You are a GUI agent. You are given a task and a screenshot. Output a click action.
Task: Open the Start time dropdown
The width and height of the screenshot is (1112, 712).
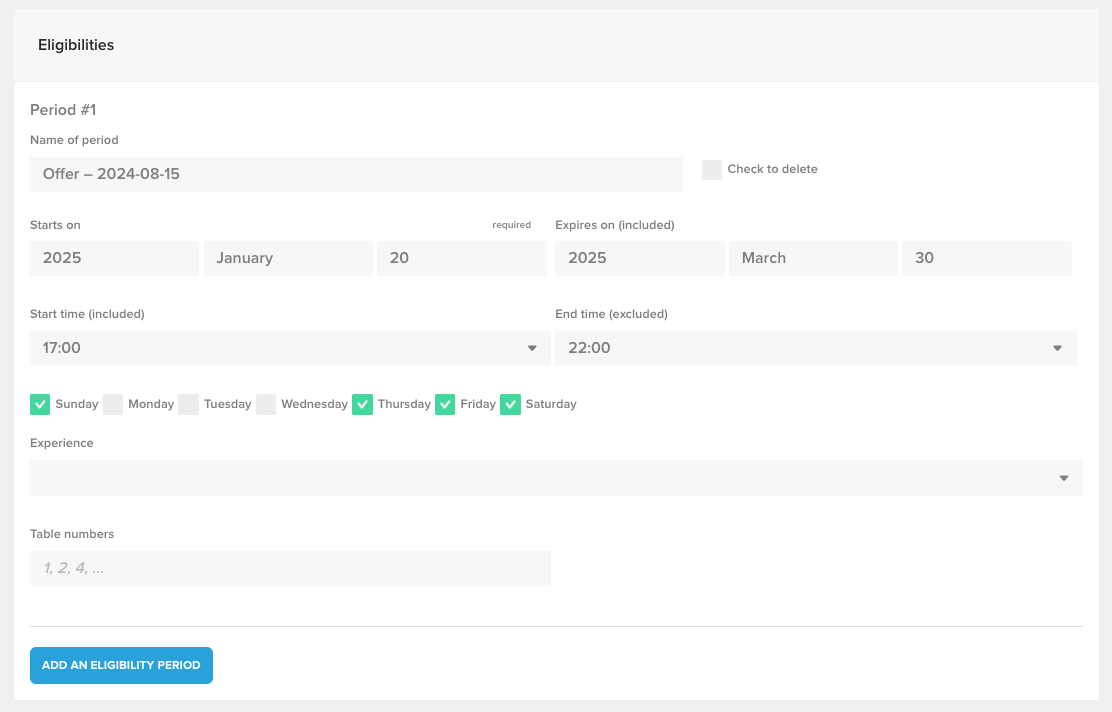[290, 348]
